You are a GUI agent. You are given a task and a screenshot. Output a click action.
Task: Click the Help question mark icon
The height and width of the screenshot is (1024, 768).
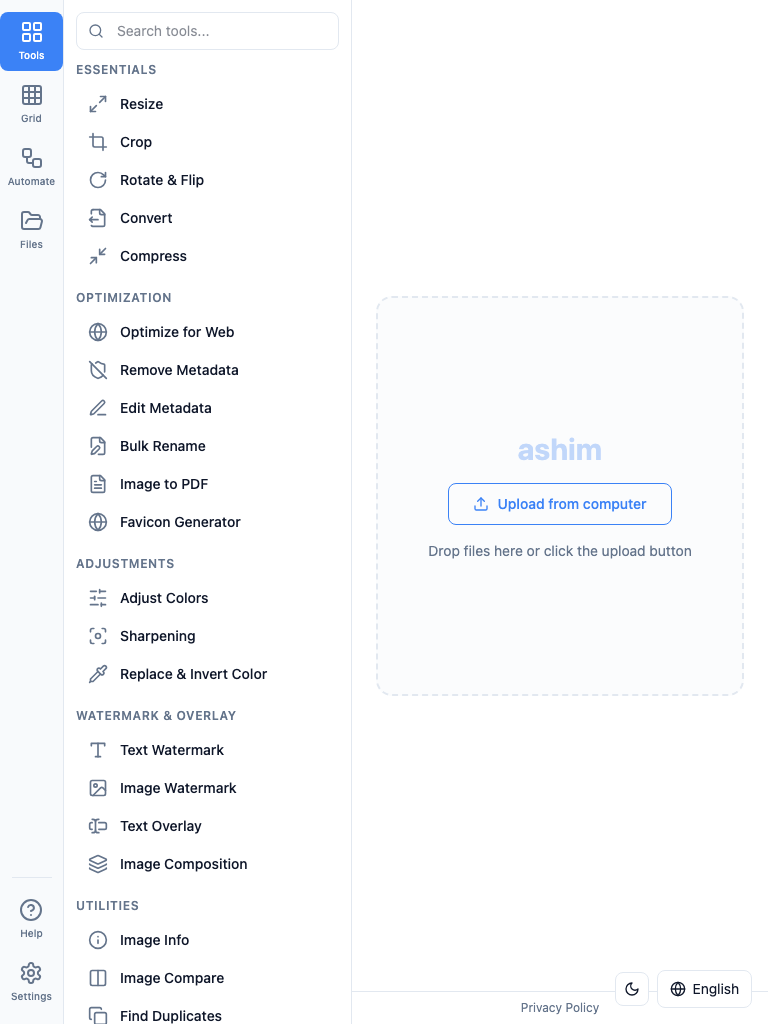(x=31, y=910)
